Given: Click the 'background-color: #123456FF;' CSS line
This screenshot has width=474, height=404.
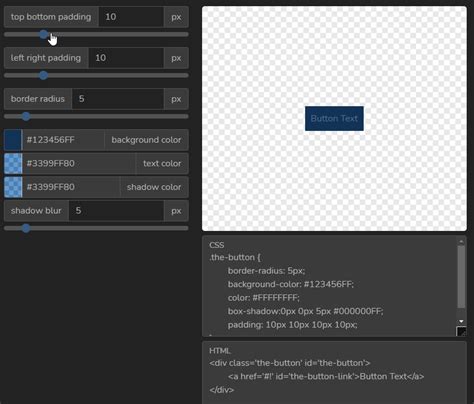Looking at the screenshot, I should tap(291, 284).
